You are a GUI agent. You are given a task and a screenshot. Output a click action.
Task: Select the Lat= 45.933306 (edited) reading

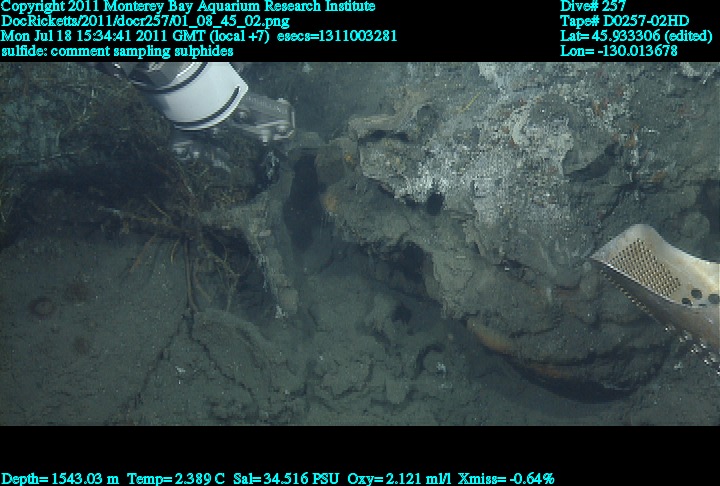coord(636,36)
